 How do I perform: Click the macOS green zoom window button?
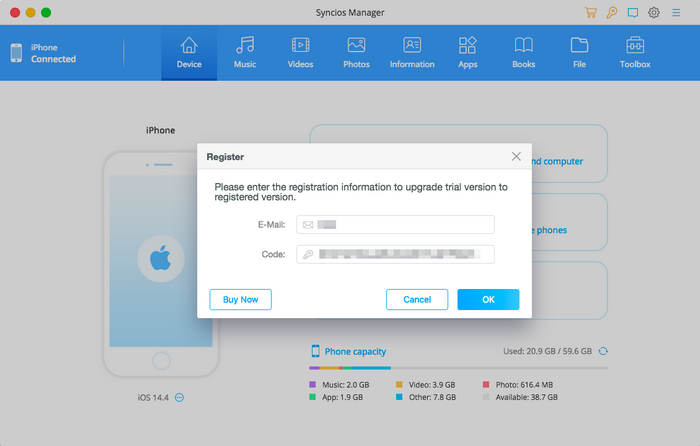pyautogui.click(x=46, y=13)
